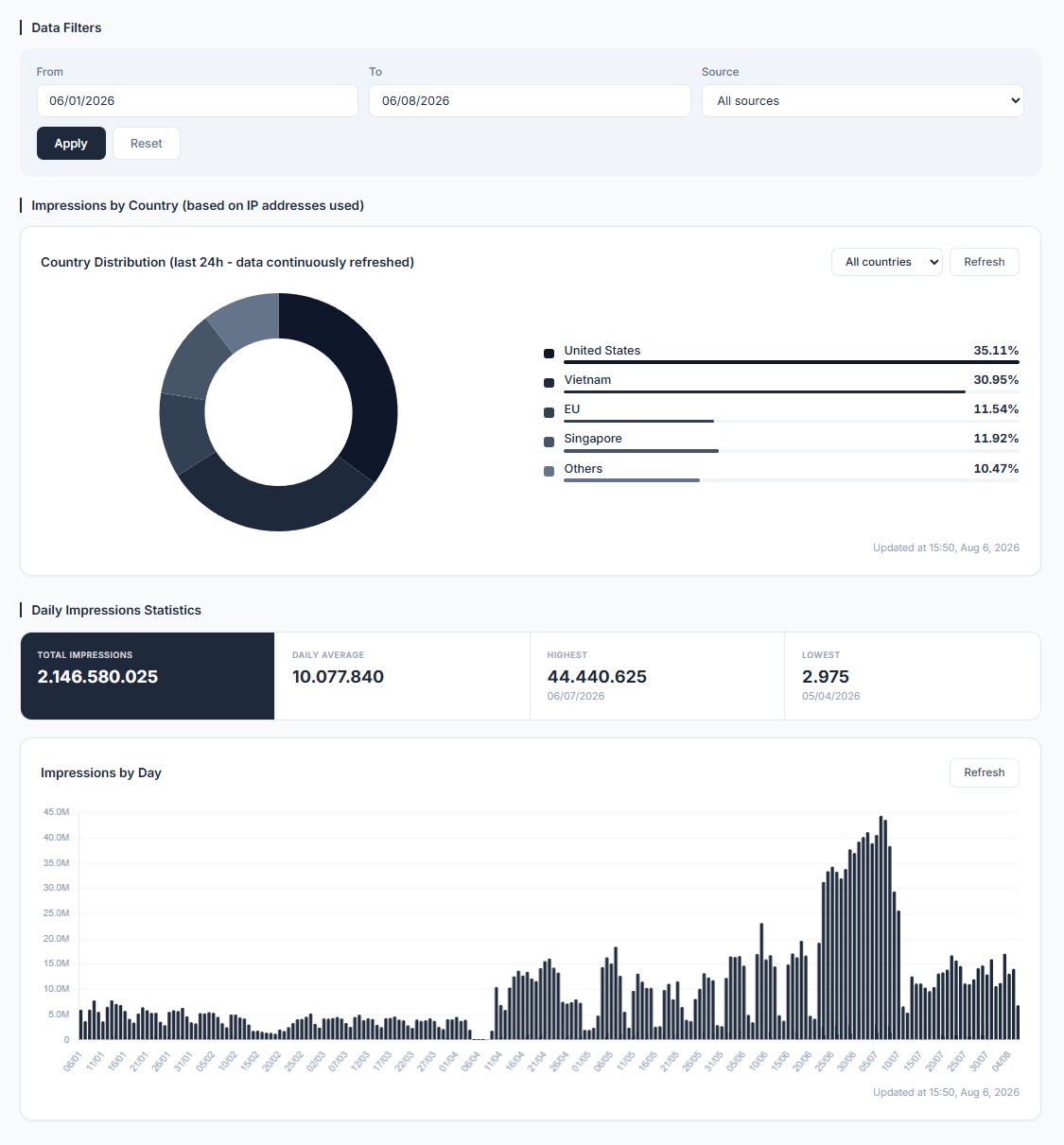Image resolution: width=1064 pixels, height=1145 pixels.
Task: Click the Singapore legend color square
Action: click(549, 442)
